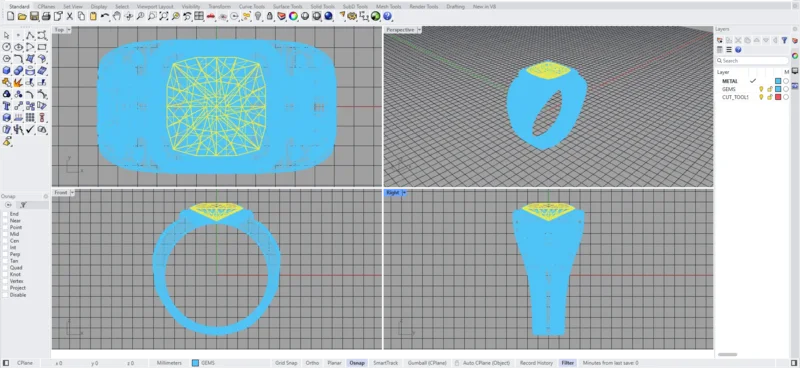
Task: Switch to the Set View toolbar tab
Action: (73, 7)
